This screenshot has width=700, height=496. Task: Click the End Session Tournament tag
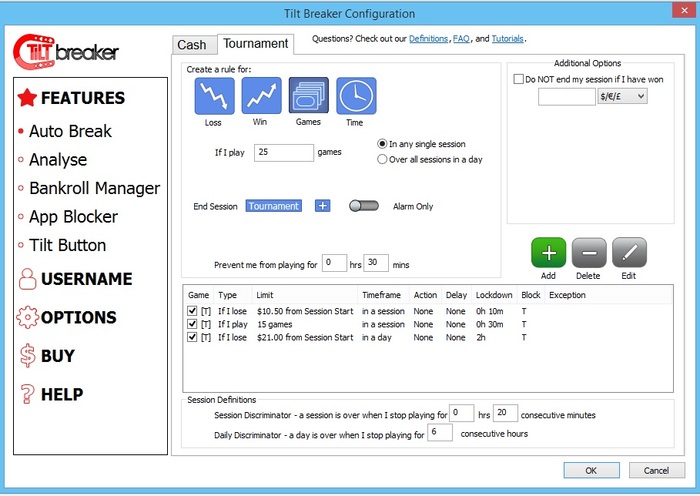click(x=273, y=206)
